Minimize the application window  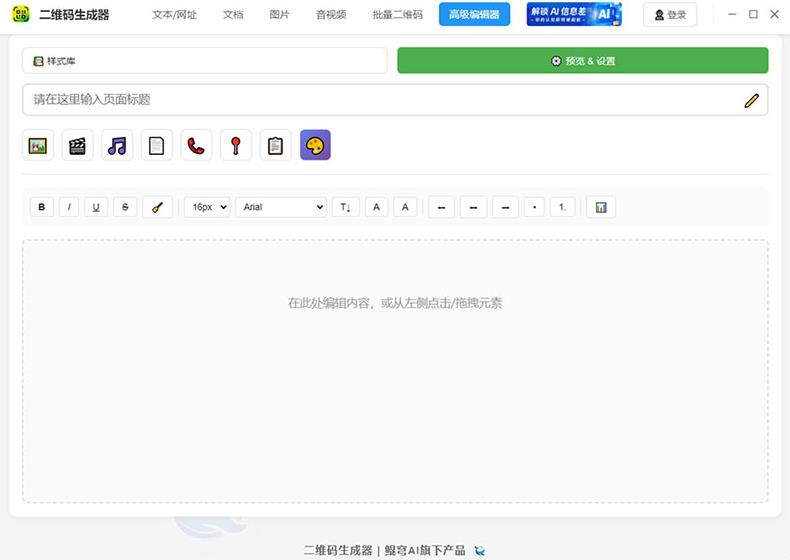point(732,14)
